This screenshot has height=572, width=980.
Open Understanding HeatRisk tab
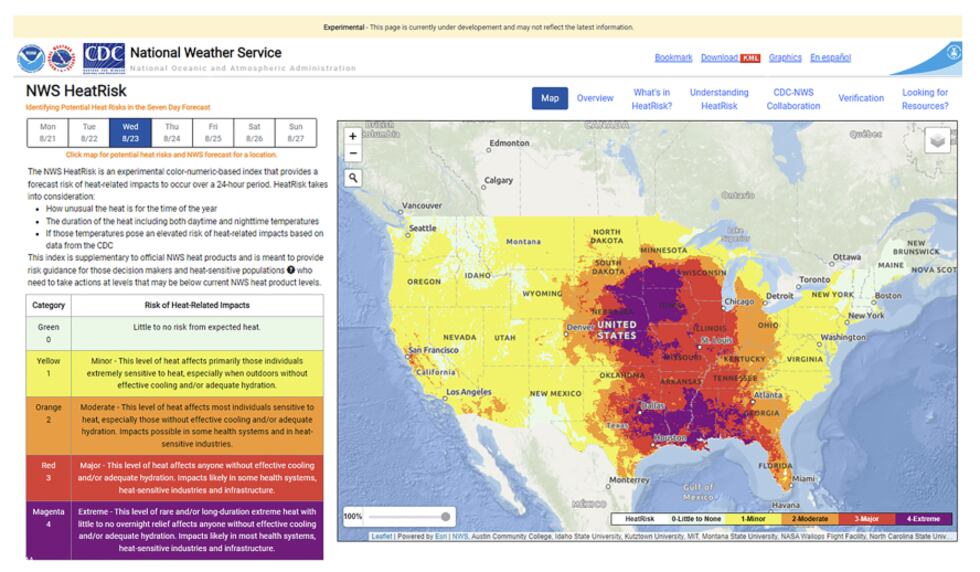pyautogui.click(x=719, y=99)
